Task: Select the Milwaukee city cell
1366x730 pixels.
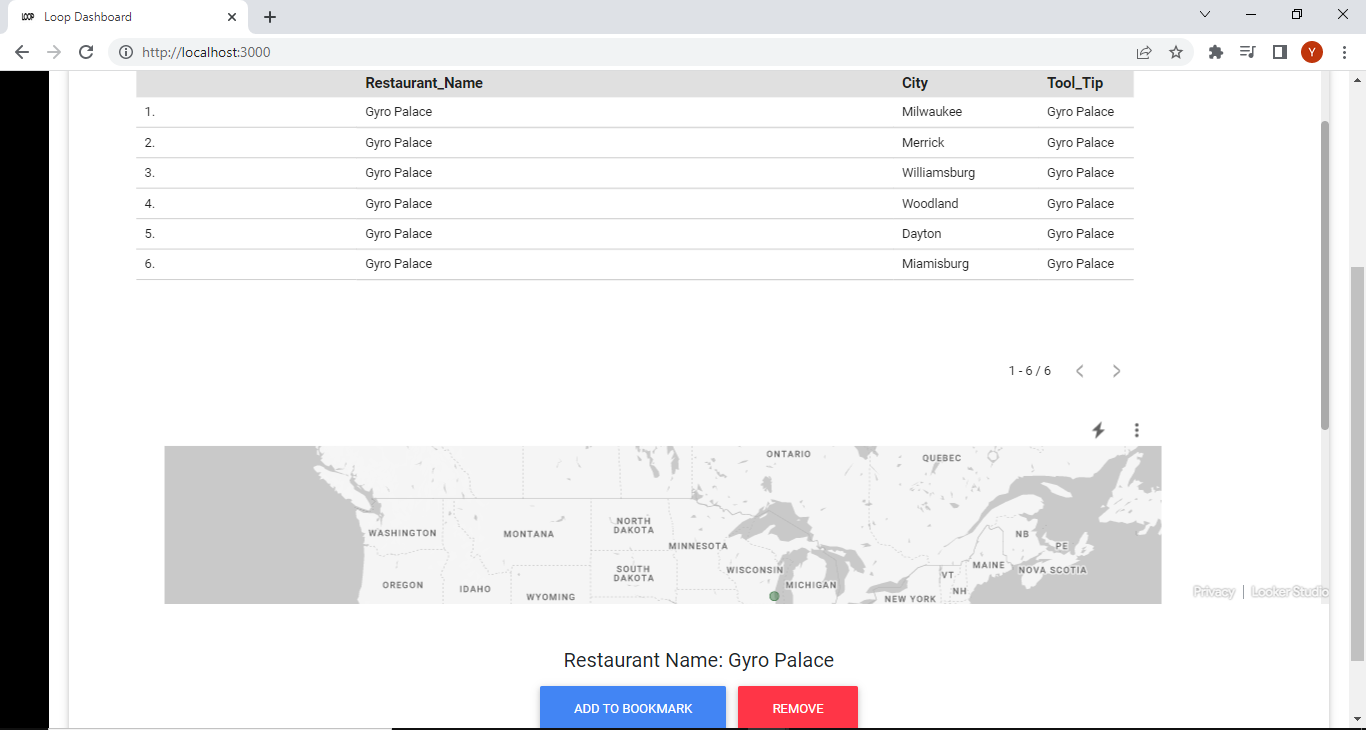Action: 932,112
